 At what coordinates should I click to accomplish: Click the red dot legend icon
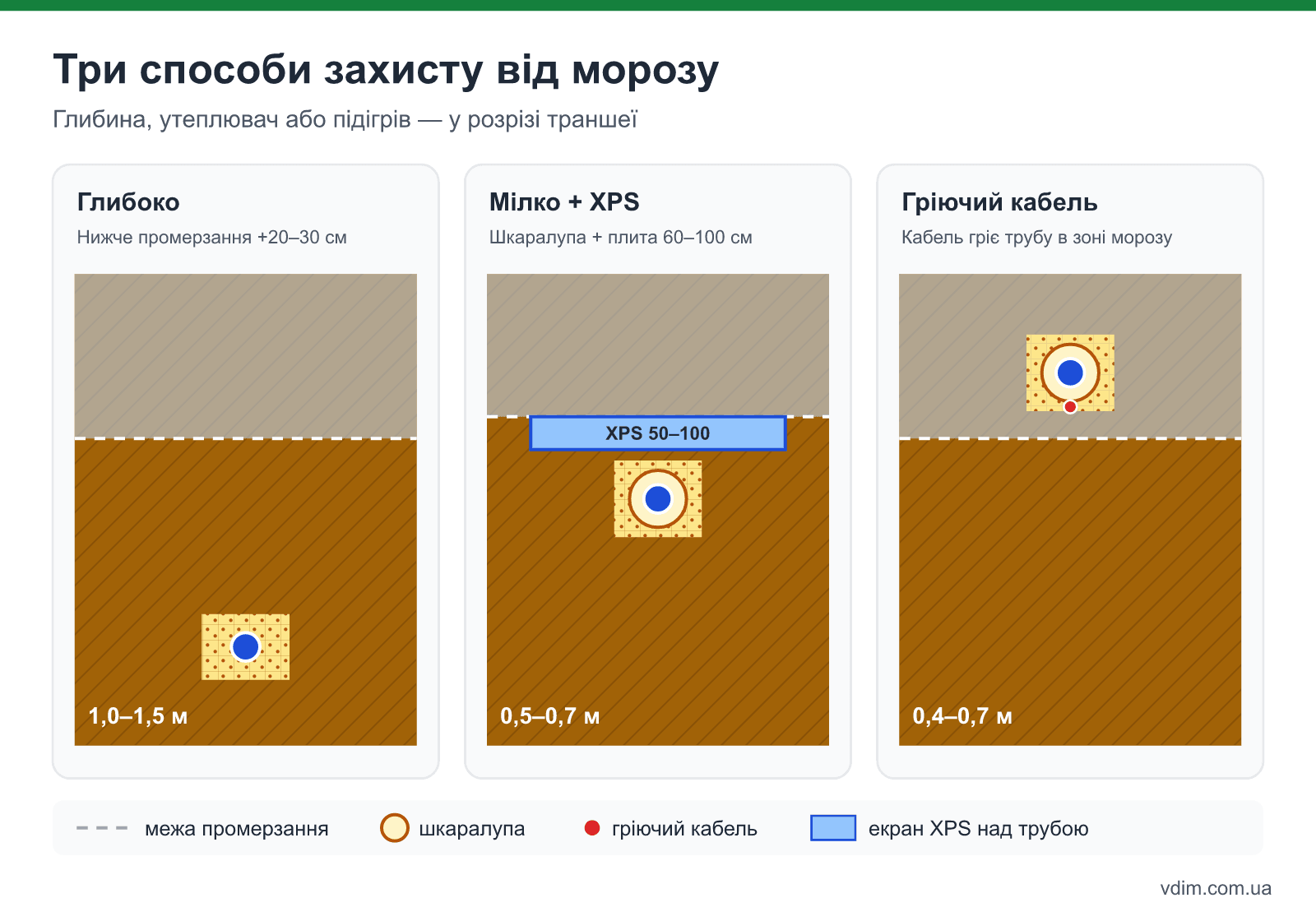tap(592, 828)
